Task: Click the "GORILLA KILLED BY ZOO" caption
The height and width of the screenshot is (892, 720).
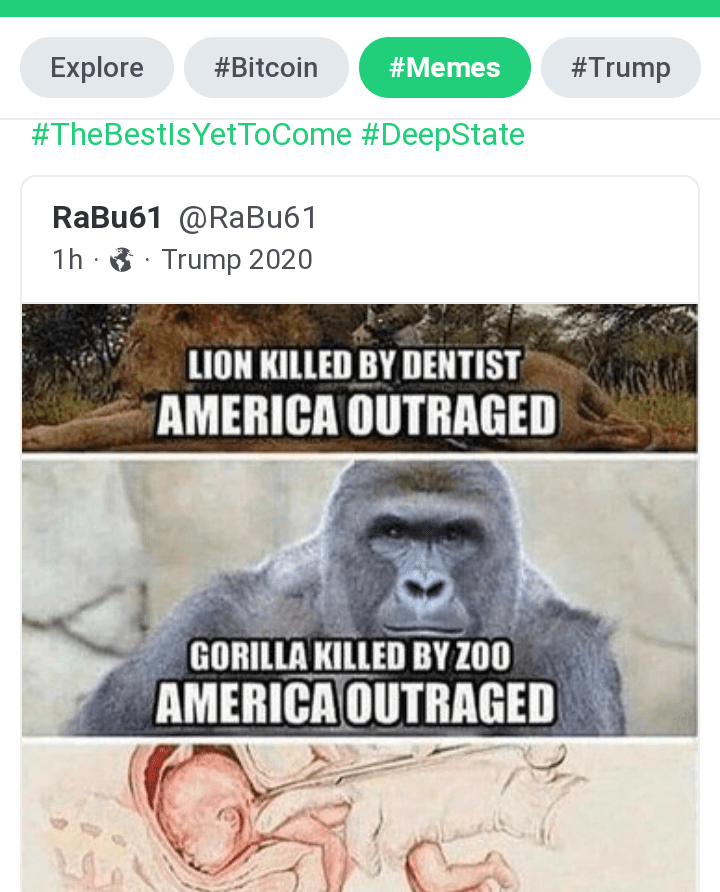Action: click(x=351, y=657)
